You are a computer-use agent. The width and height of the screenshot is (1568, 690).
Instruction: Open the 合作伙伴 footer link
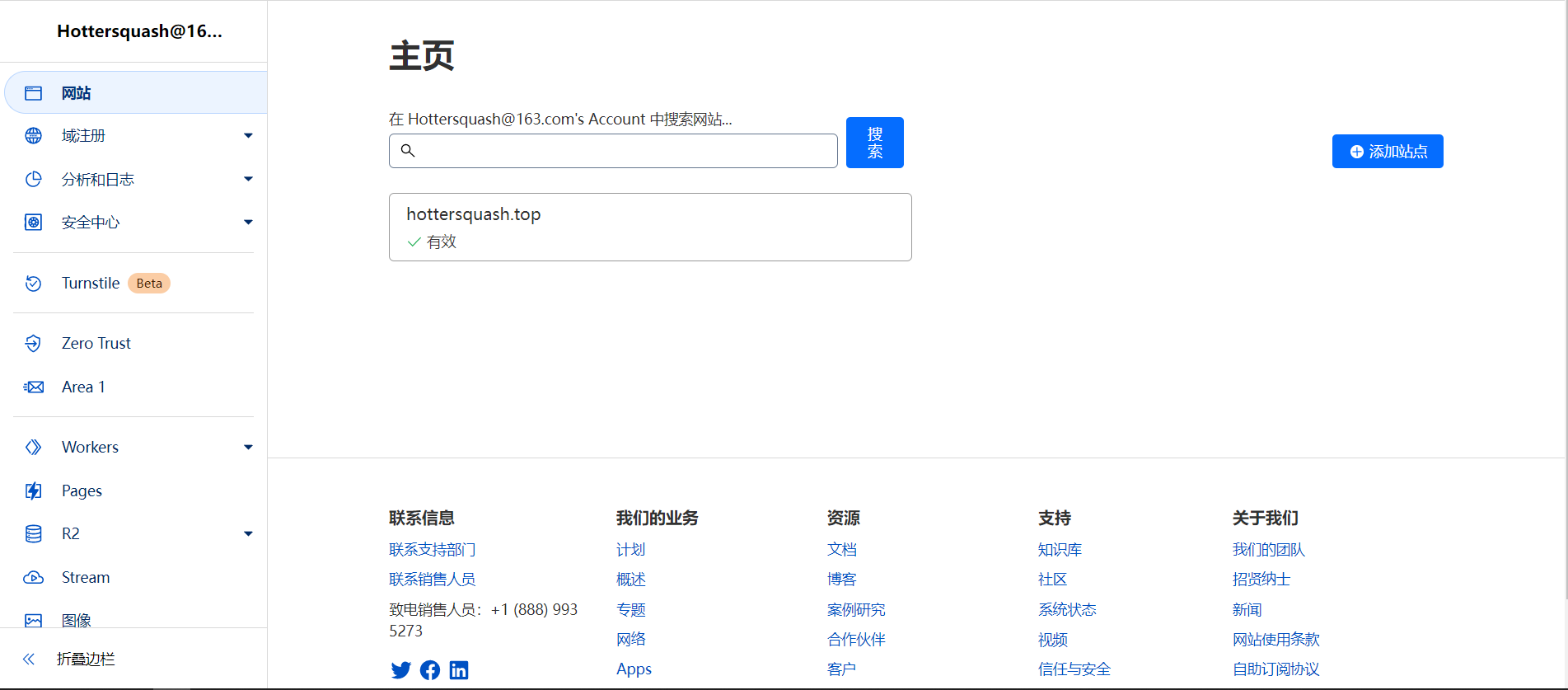tap(856, 640)
